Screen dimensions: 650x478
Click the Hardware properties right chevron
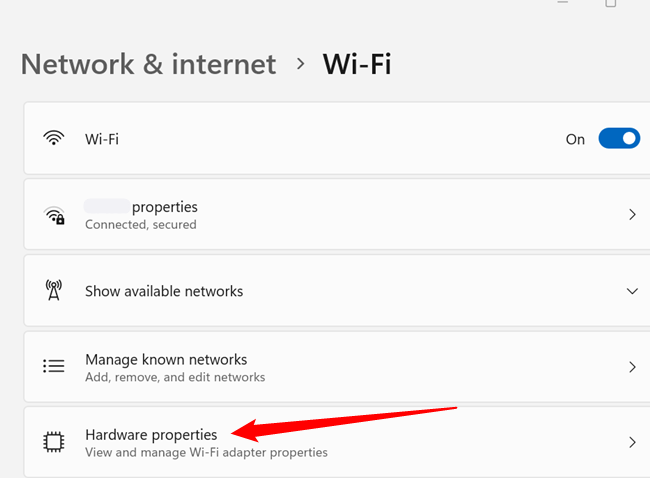pos(631,442)
